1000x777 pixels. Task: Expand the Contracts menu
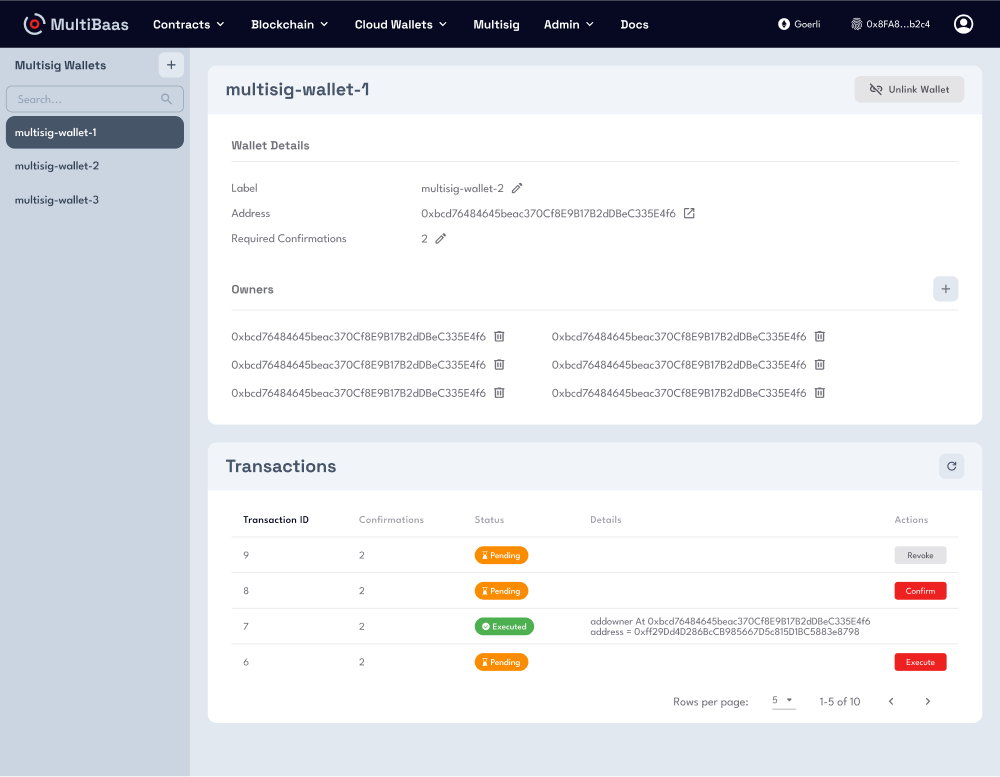pos(188,24)
